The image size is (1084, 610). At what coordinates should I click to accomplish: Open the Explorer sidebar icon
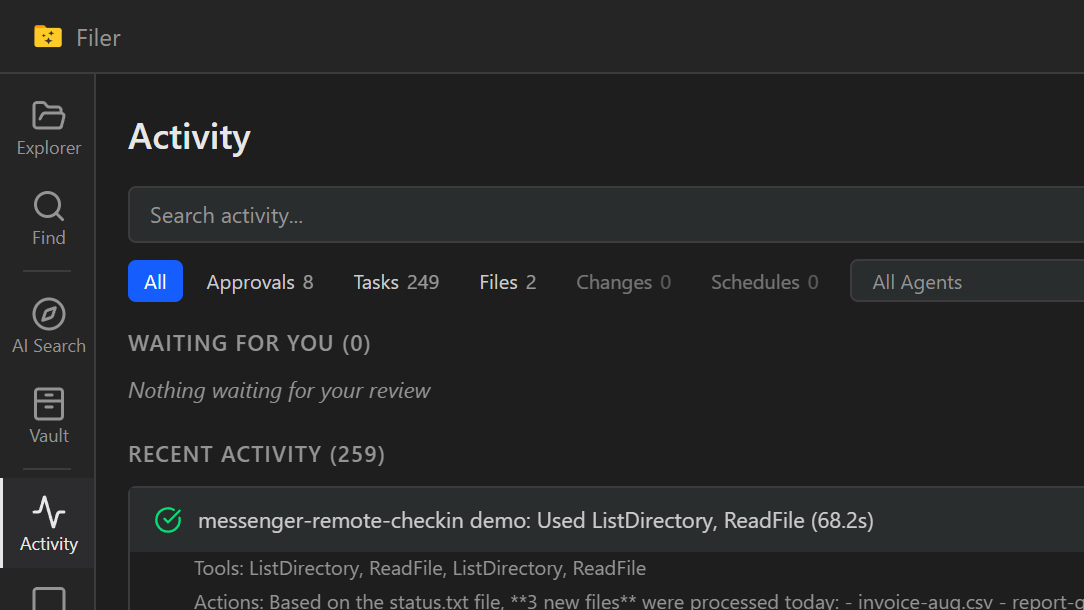(x=48, y=115)
